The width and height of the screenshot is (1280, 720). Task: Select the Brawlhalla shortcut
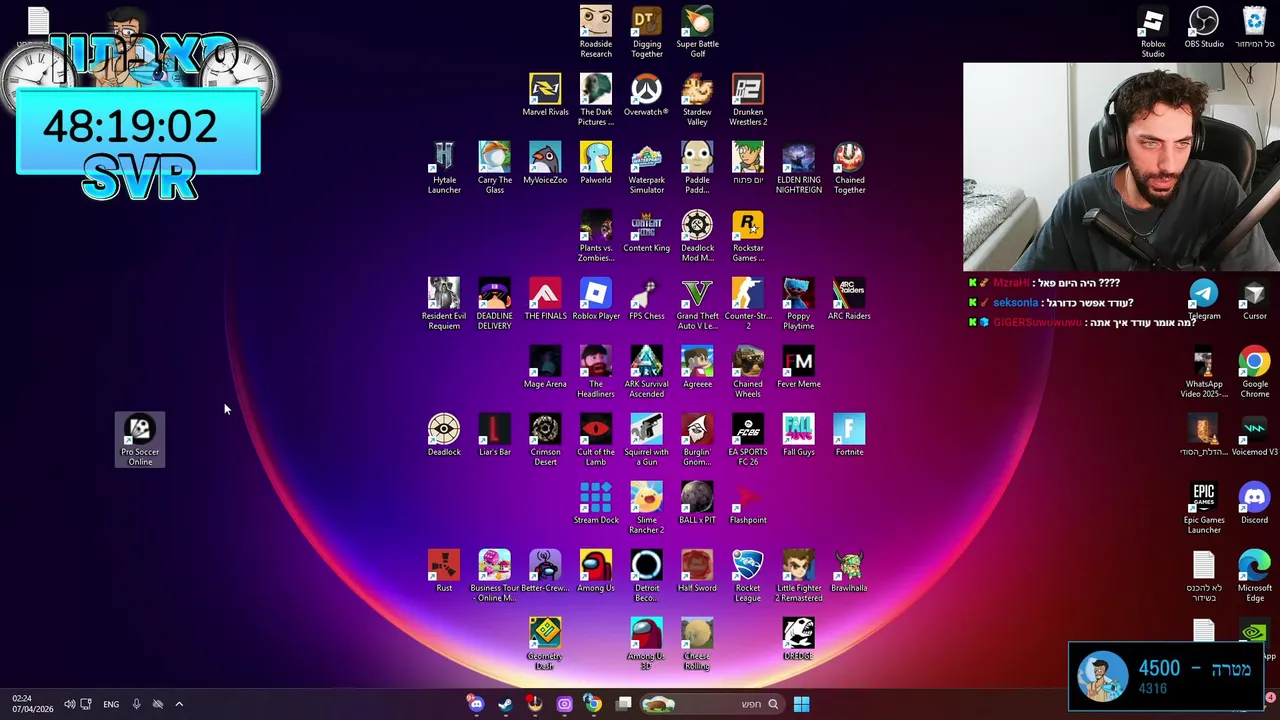point(849,571)
